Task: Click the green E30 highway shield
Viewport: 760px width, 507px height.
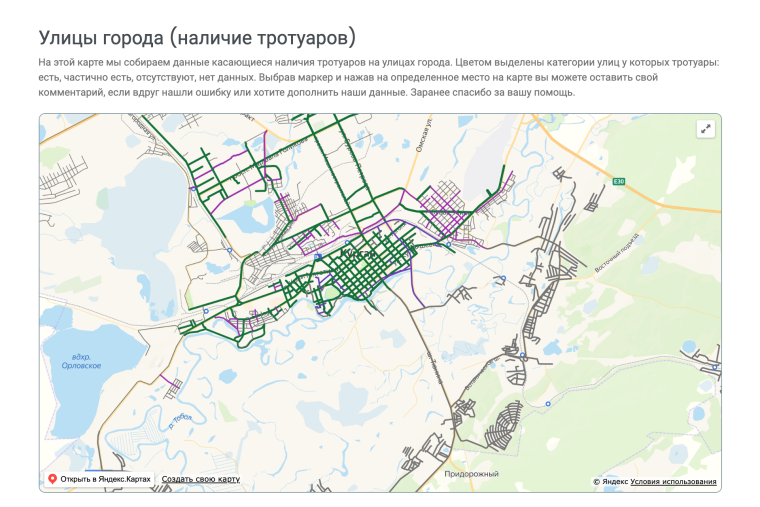Action: coord(619,181)
